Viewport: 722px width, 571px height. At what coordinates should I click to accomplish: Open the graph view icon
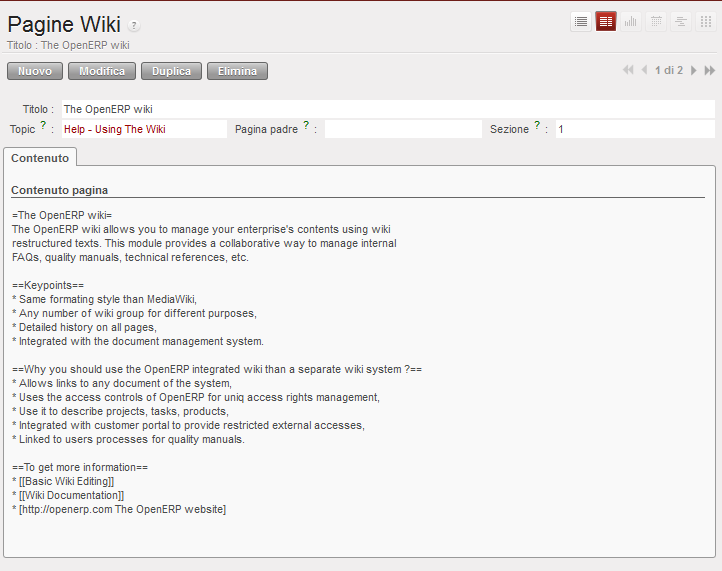coord(630,22)
